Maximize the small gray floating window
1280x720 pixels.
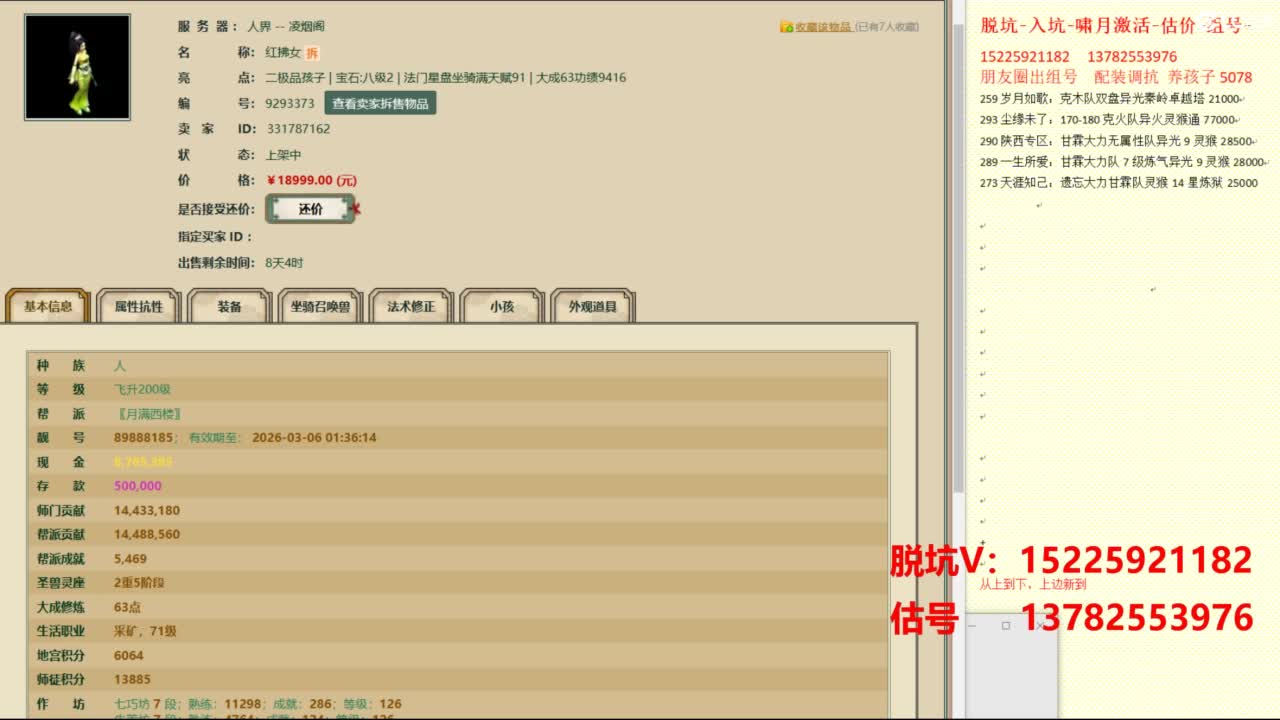coord(1005,625)
